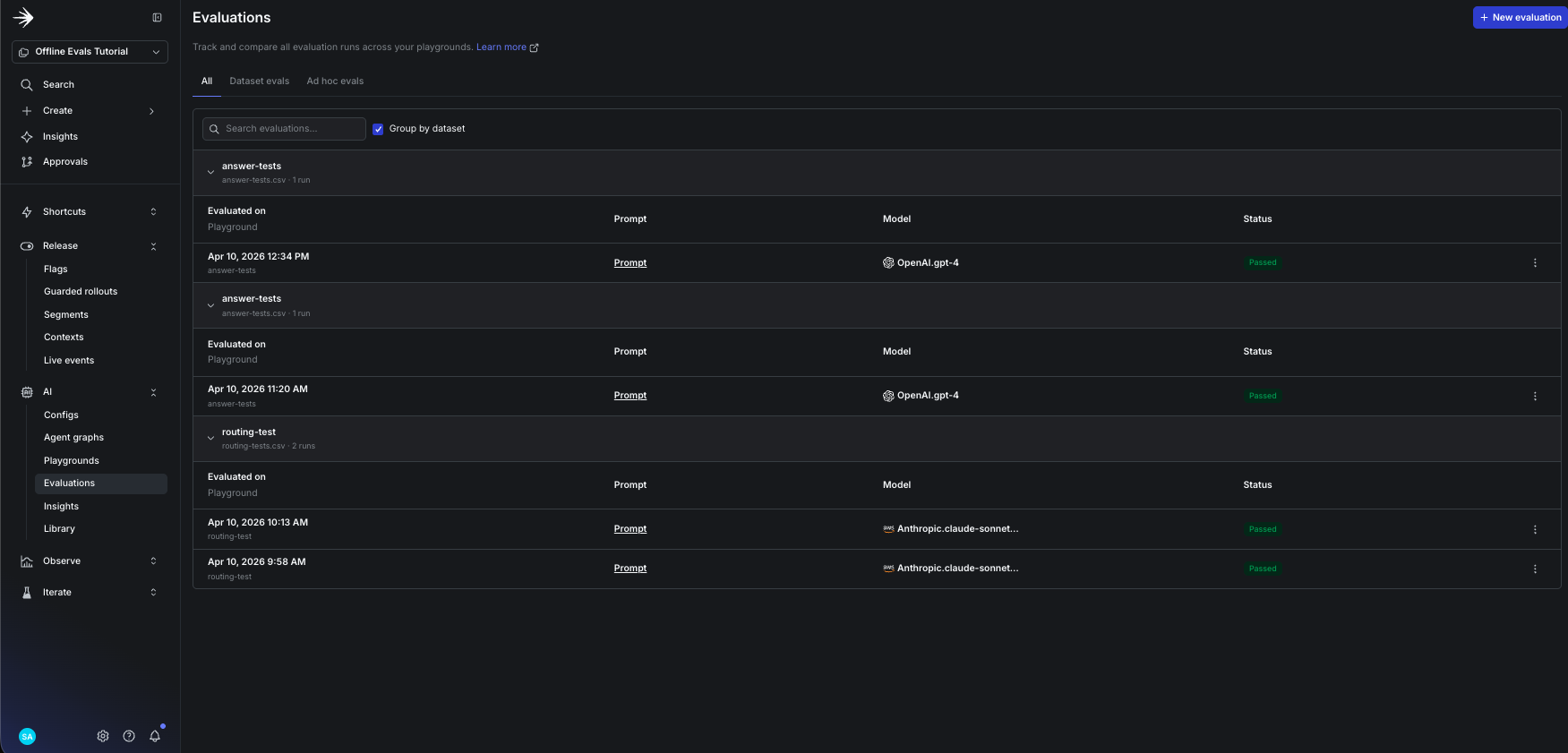Screen dimensions: 1568x753
Task: Open AI Configs page
Action: coord(61,415)
